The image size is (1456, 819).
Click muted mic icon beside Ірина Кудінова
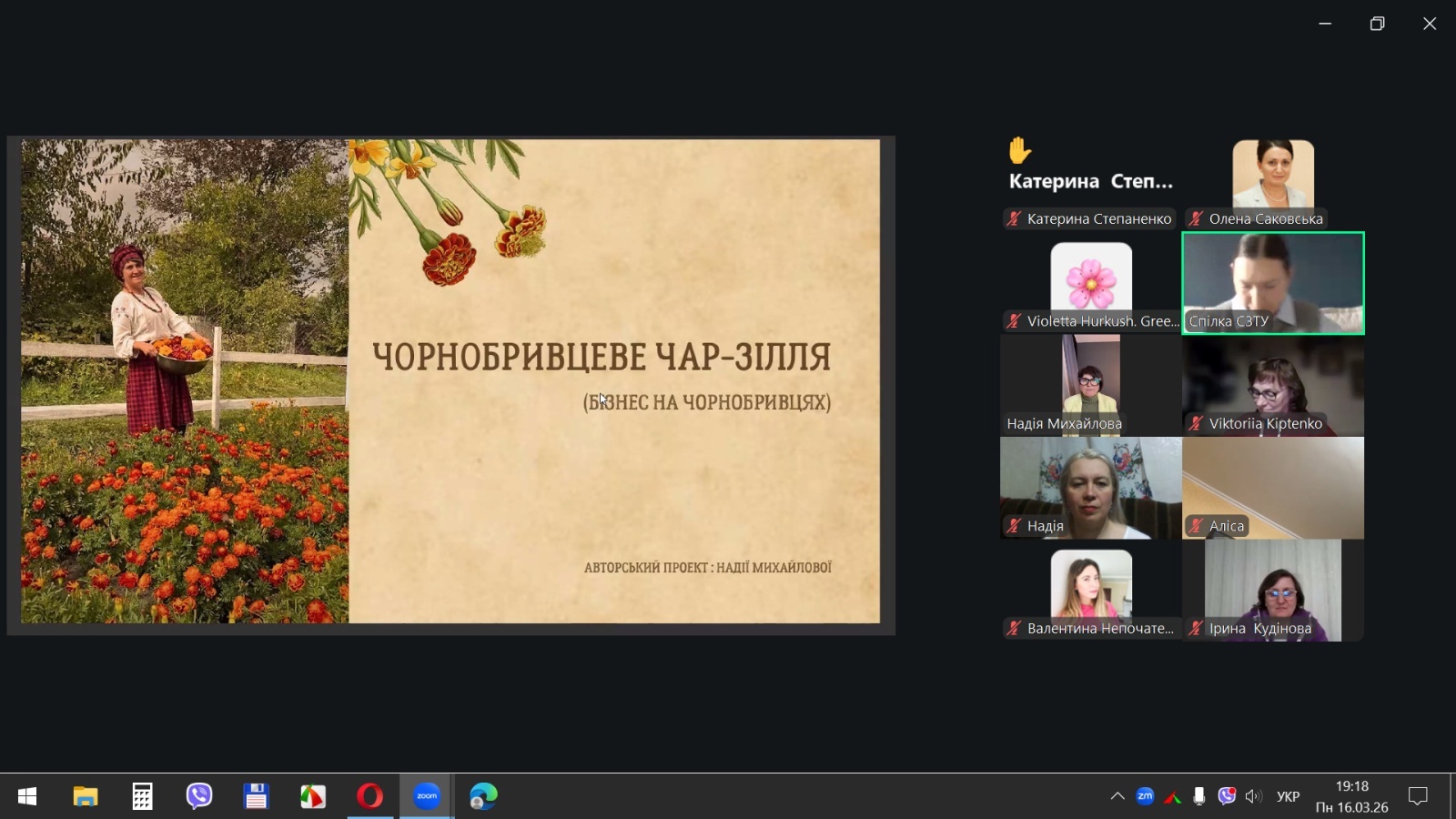click(1196, 628)
